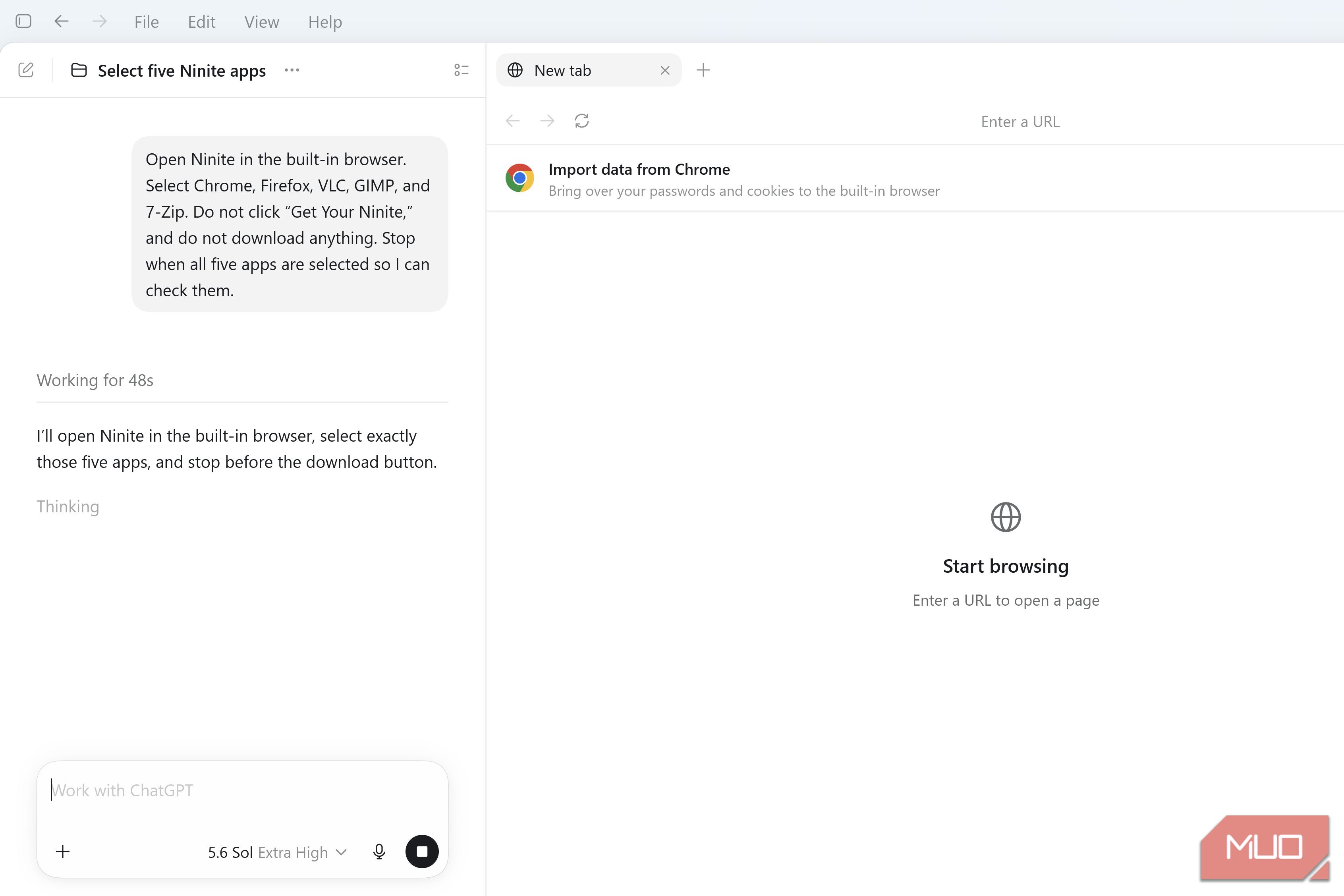Viewport: 1344px width, 896px height.
Task: Open the Help menu
Action: pos(325,22)
